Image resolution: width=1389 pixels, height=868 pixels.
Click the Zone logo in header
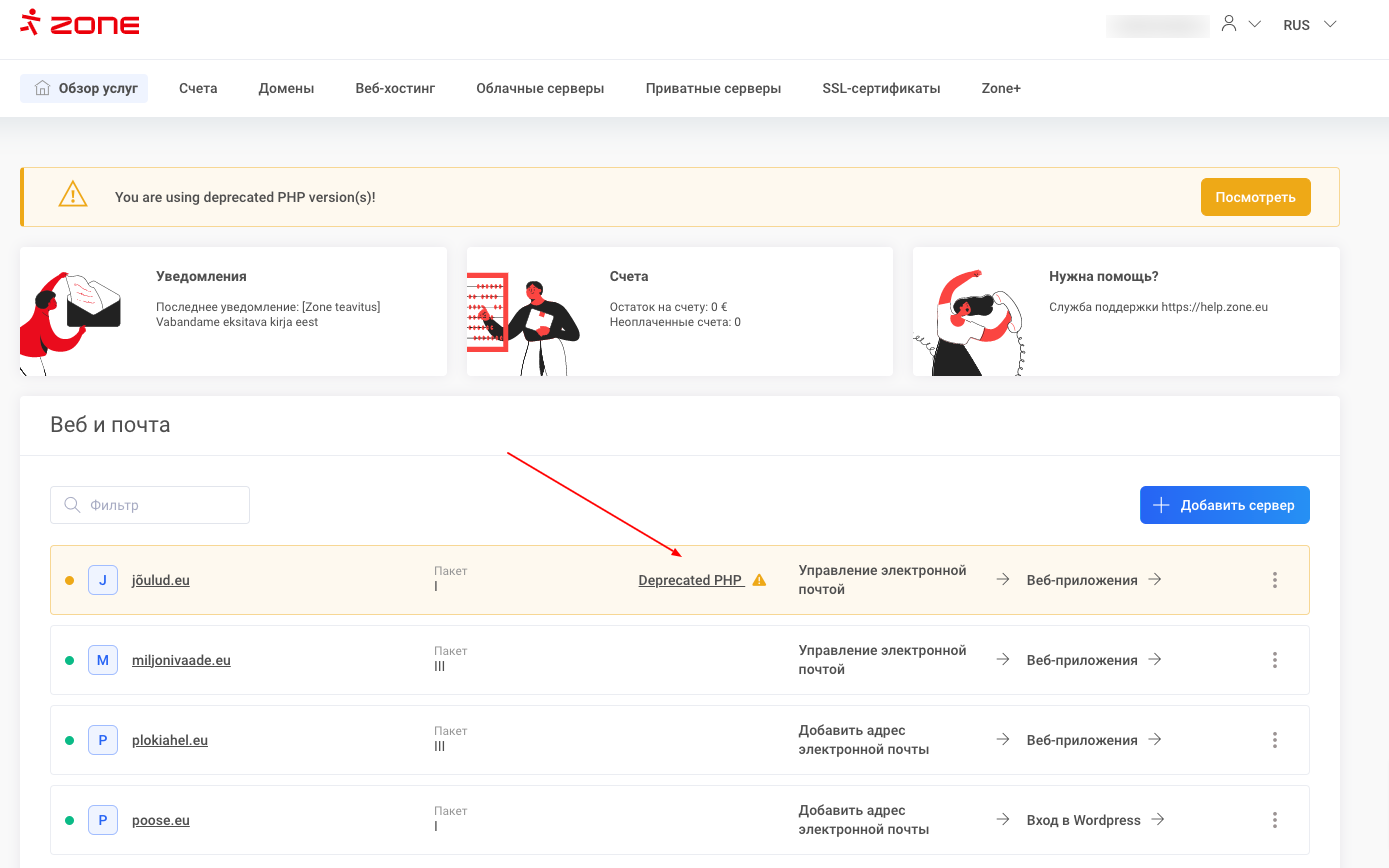[80, 24]
